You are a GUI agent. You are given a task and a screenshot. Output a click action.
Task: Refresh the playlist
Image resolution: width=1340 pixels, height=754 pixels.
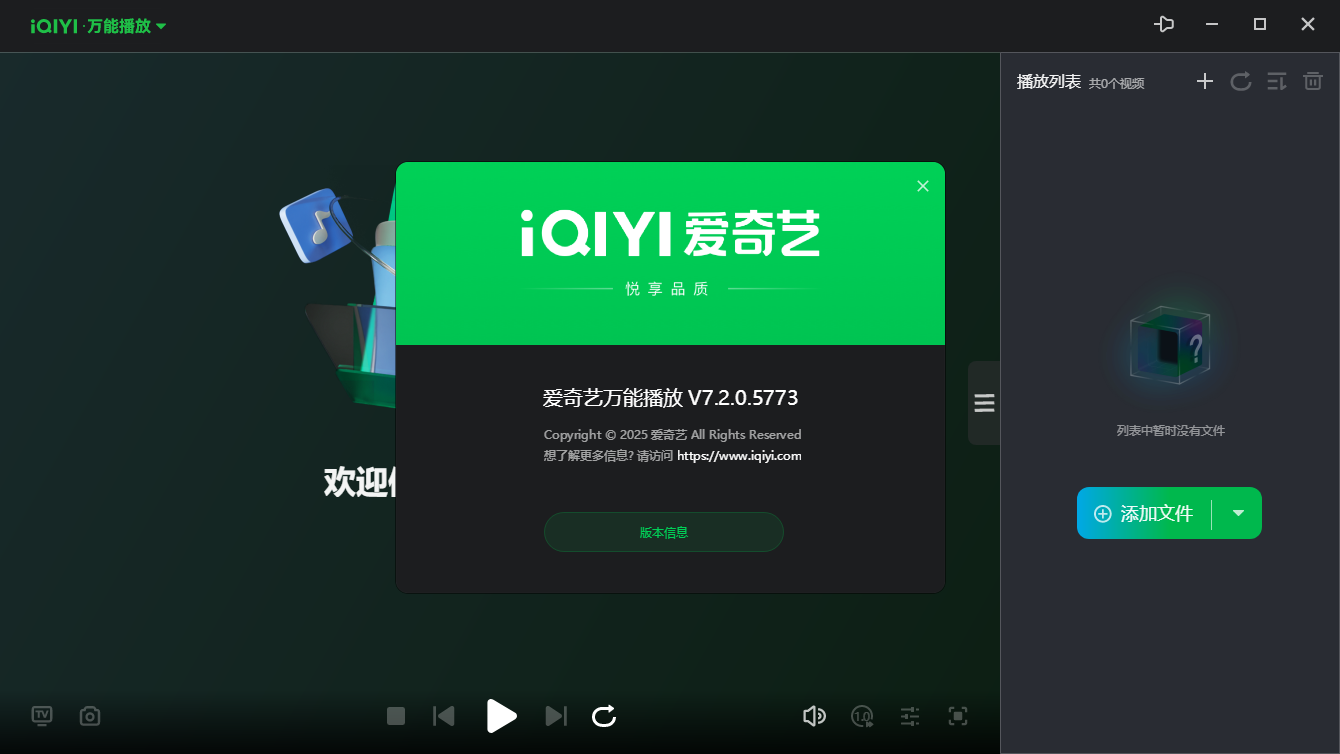(1241, 81)
